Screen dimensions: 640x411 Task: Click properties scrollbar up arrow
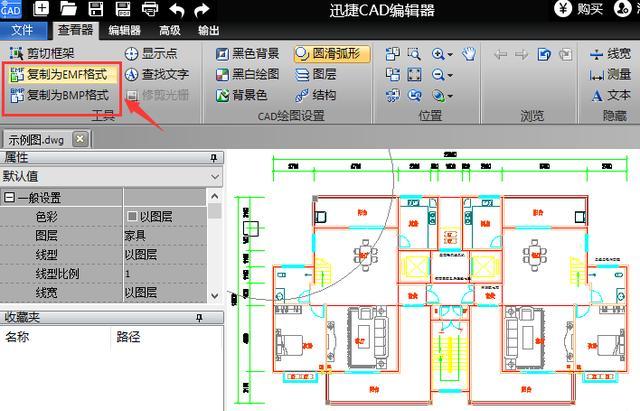[215, 196]
